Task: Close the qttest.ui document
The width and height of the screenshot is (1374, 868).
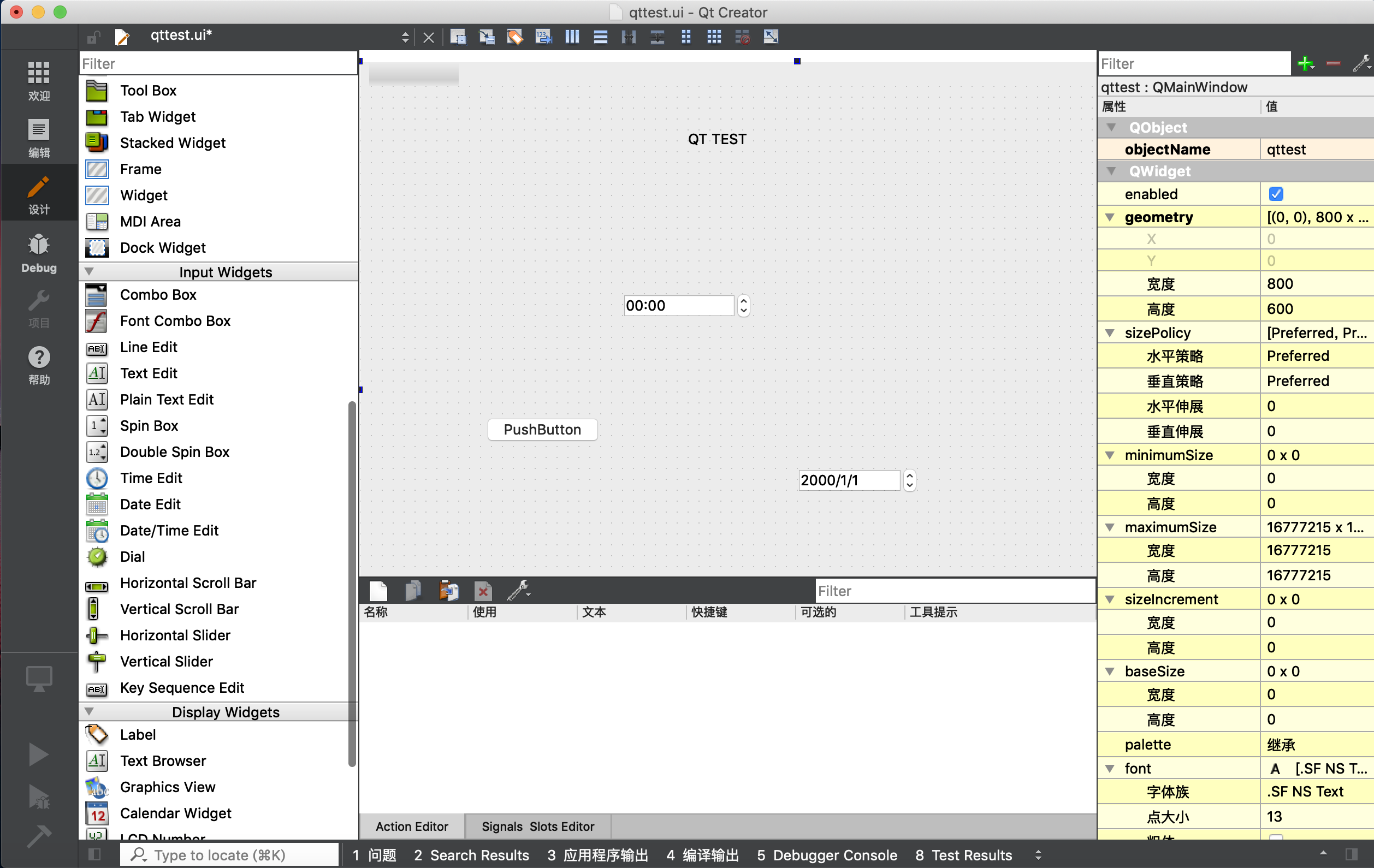Action: tap(429, 38)
